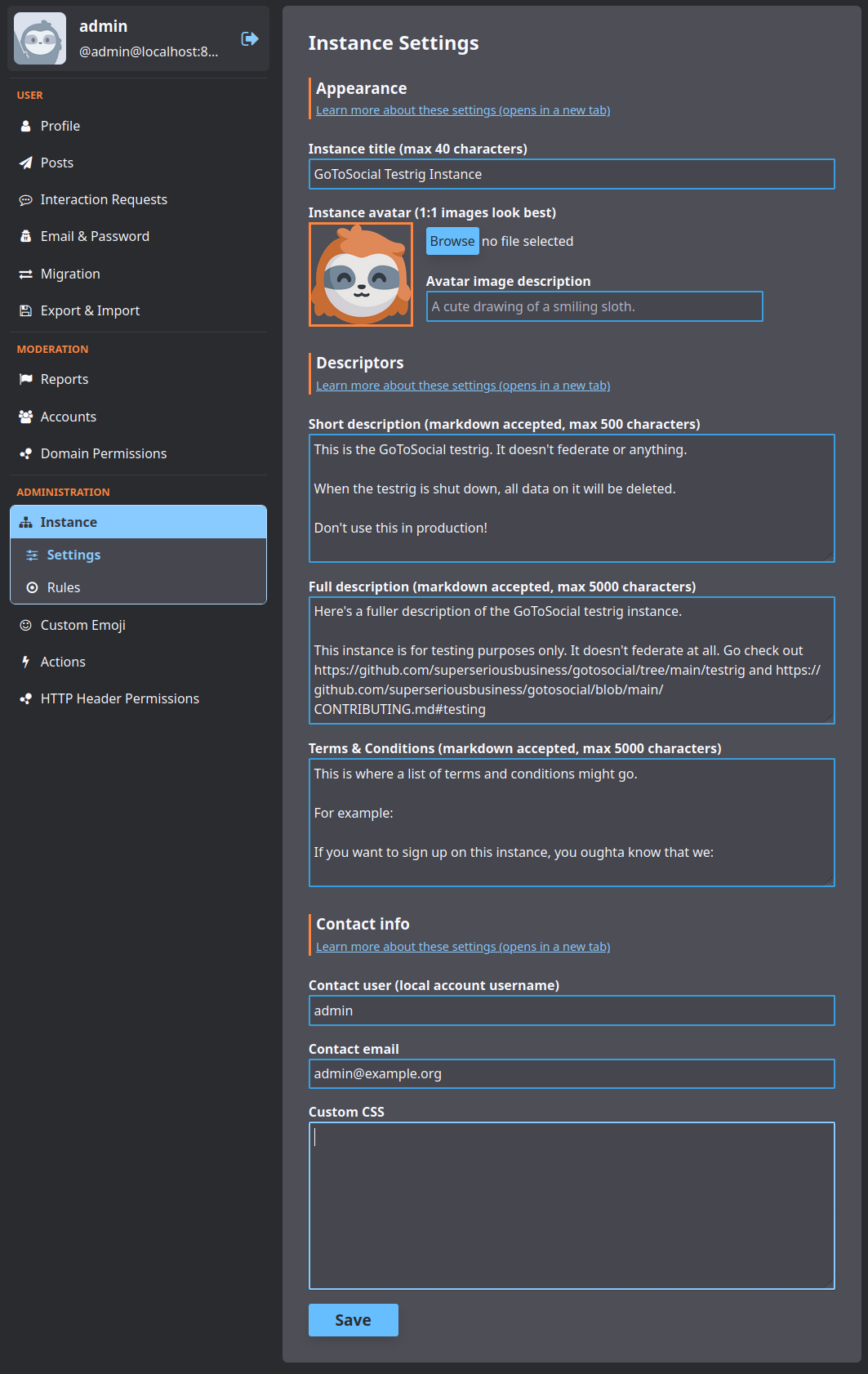
Task: Collapse the Instance section in sidebar
Action: [138, 522]
